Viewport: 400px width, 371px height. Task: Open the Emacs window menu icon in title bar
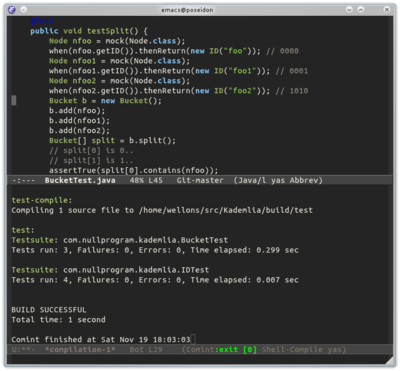click(12, 10)
